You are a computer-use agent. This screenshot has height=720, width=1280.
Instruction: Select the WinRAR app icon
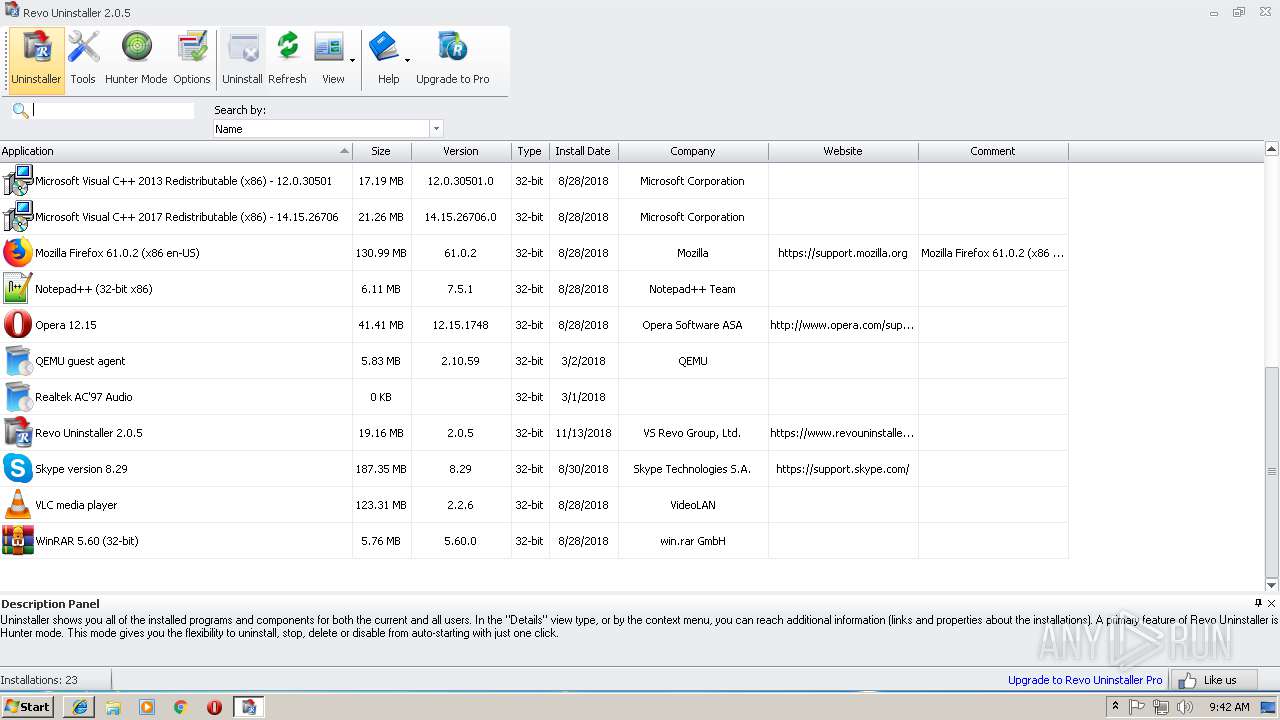[17, 541]
